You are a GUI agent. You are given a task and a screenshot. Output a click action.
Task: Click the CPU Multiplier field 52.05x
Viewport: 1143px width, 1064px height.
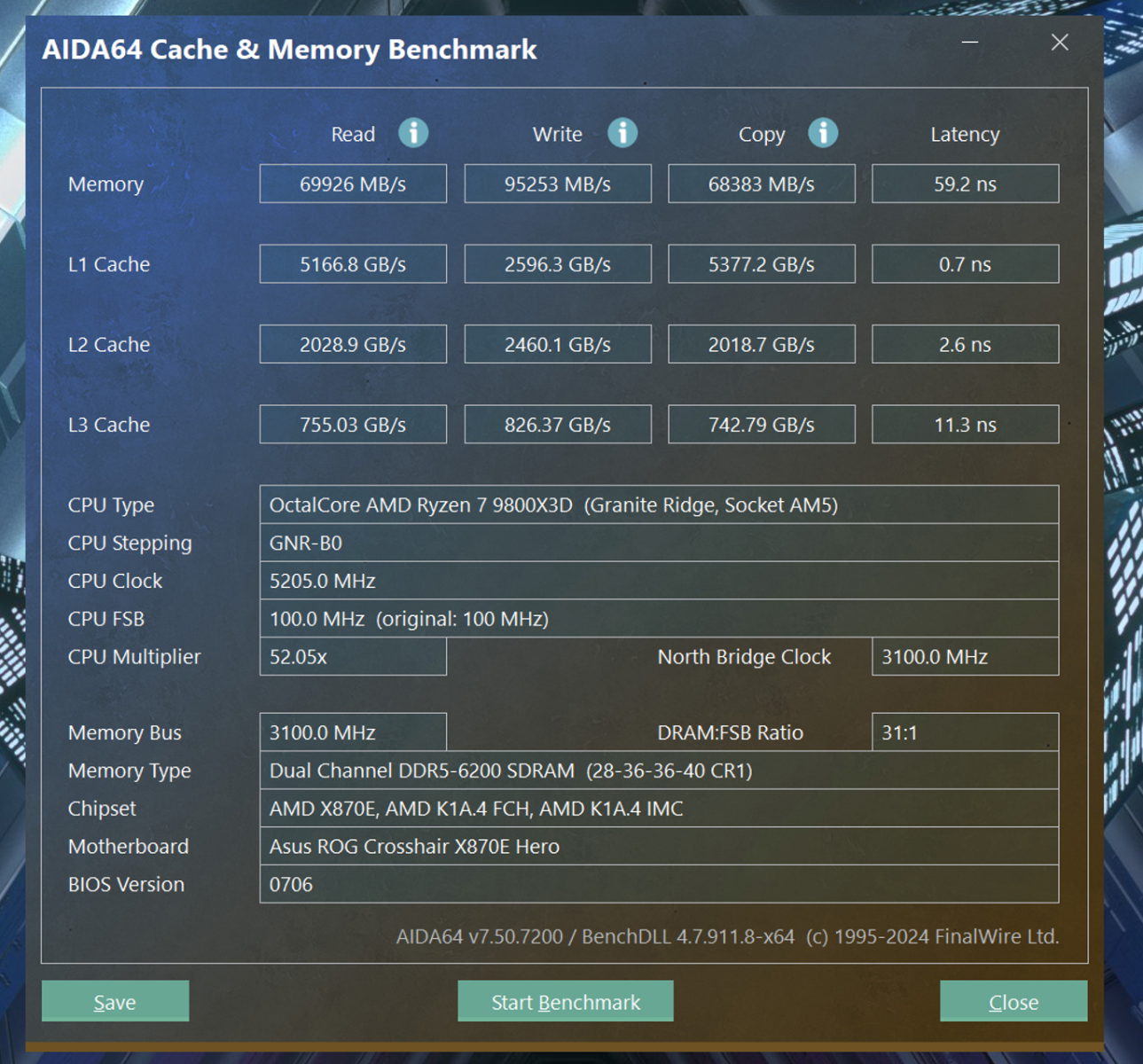[353, 657]
